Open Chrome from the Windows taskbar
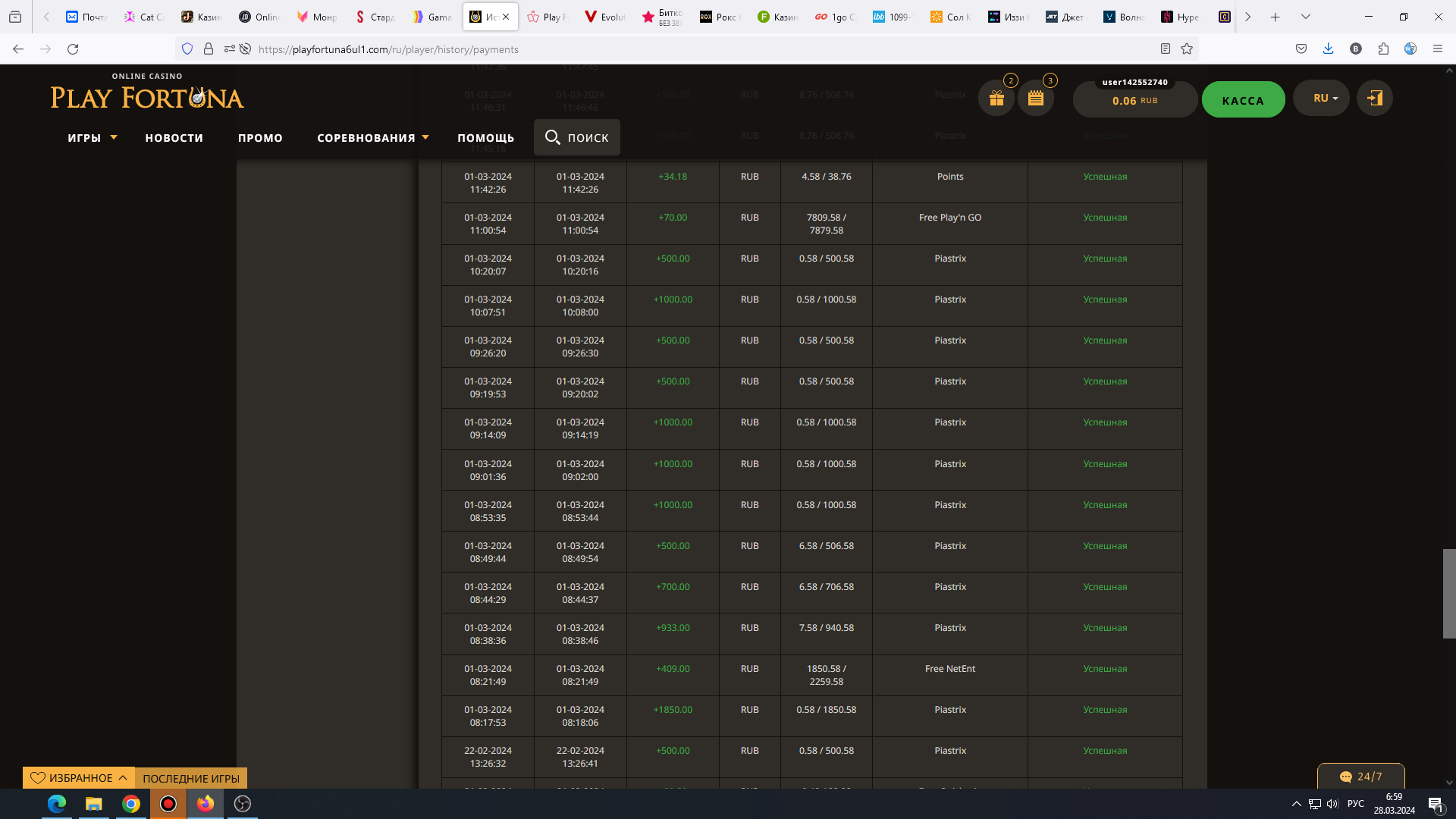The image size is (1456, 819). coord(131,804)
